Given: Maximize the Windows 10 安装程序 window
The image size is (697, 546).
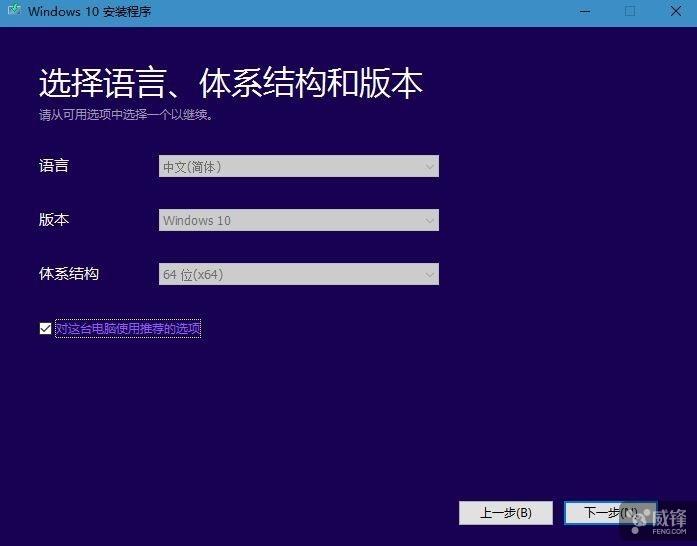Looking at the screenshot, I should click(630, 12).
